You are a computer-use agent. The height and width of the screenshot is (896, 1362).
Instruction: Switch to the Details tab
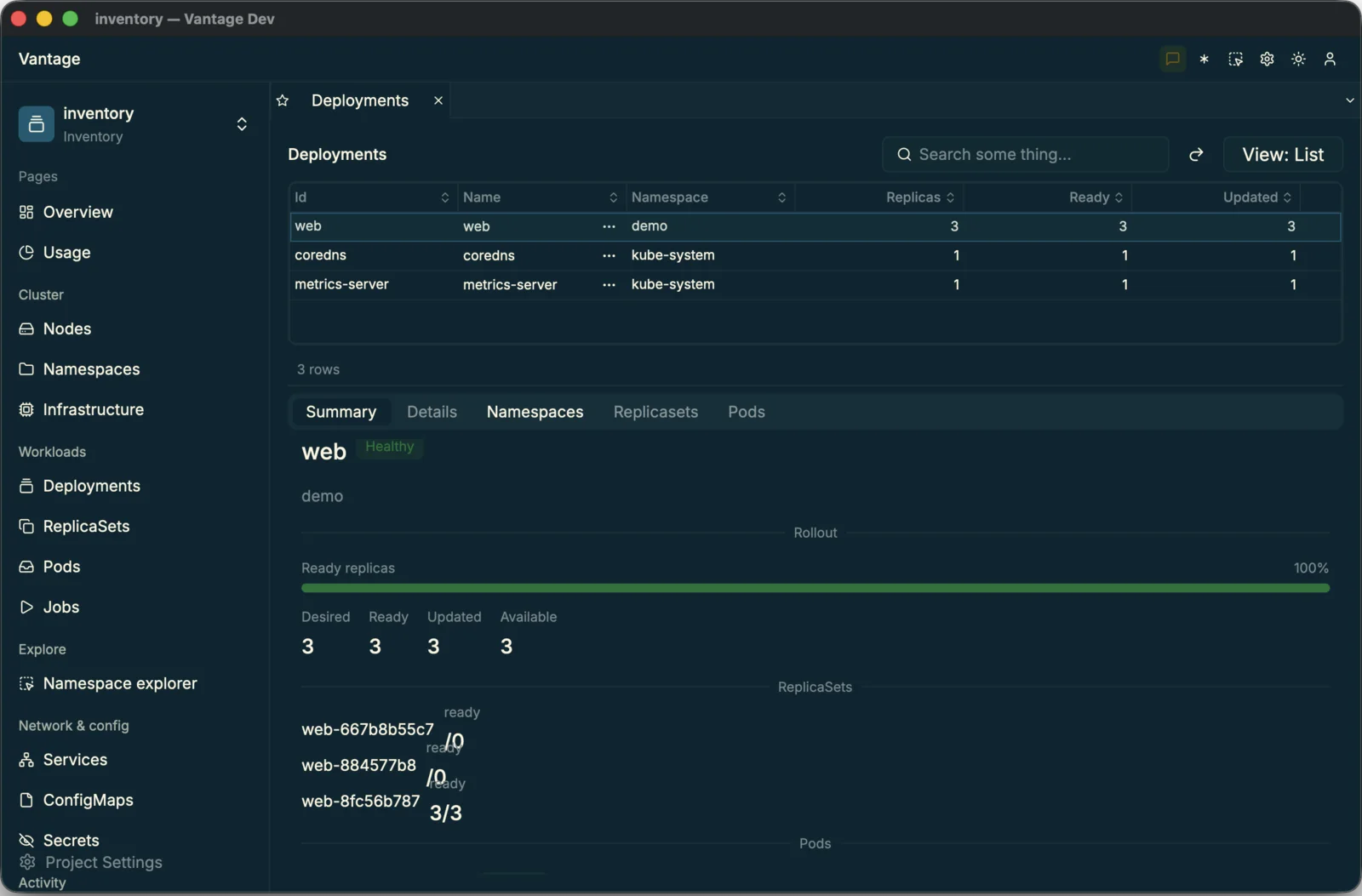pyautogui.click(x=432, y=412)
